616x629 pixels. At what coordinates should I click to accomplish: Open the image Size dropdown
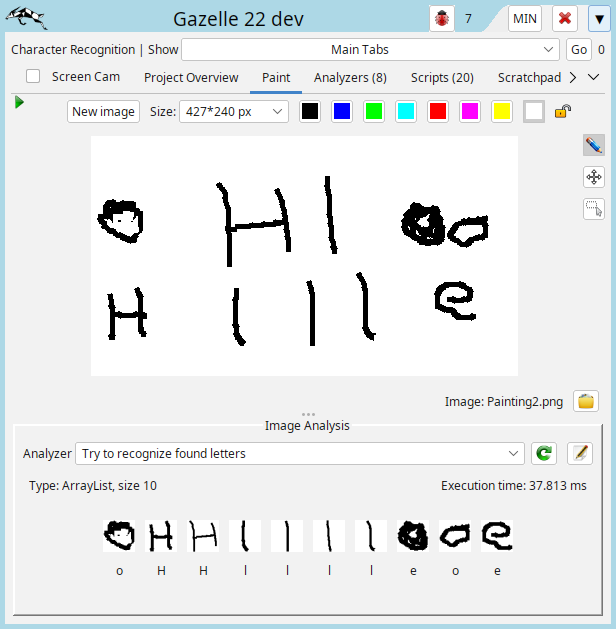(x=233, y=112)
